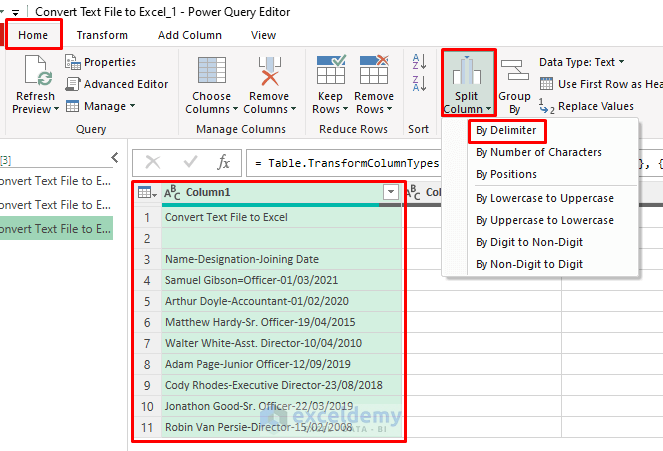Viewport: 663px width, 451px height.
Task: Choose By Digit to Non-Digit
Action: pos(529,242)
